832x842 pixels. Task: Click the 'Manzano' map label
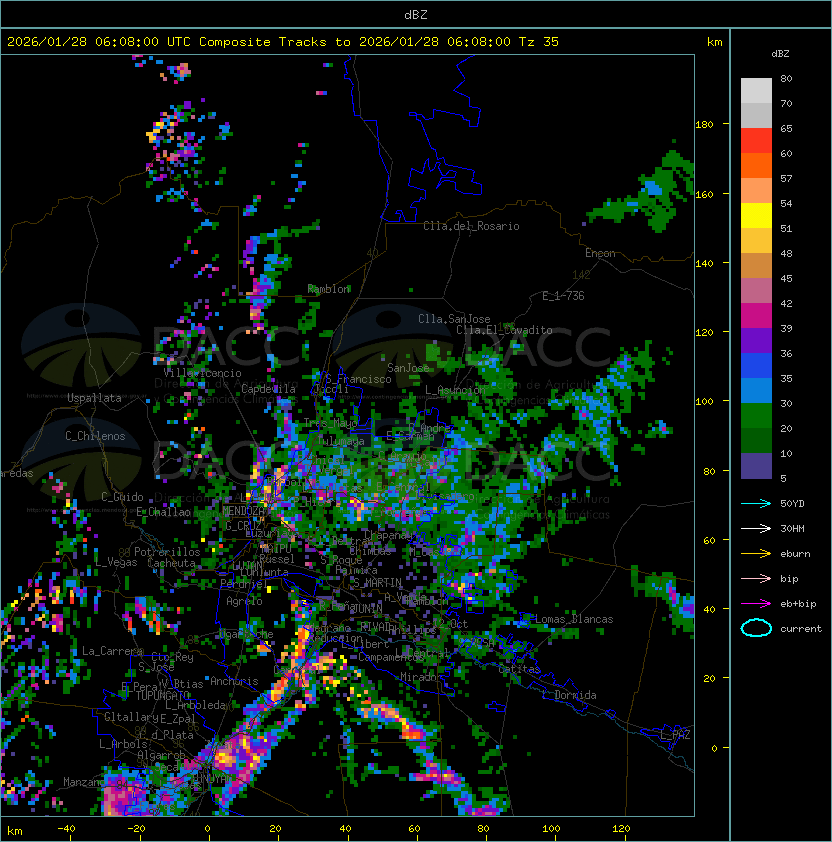(84, 782)
